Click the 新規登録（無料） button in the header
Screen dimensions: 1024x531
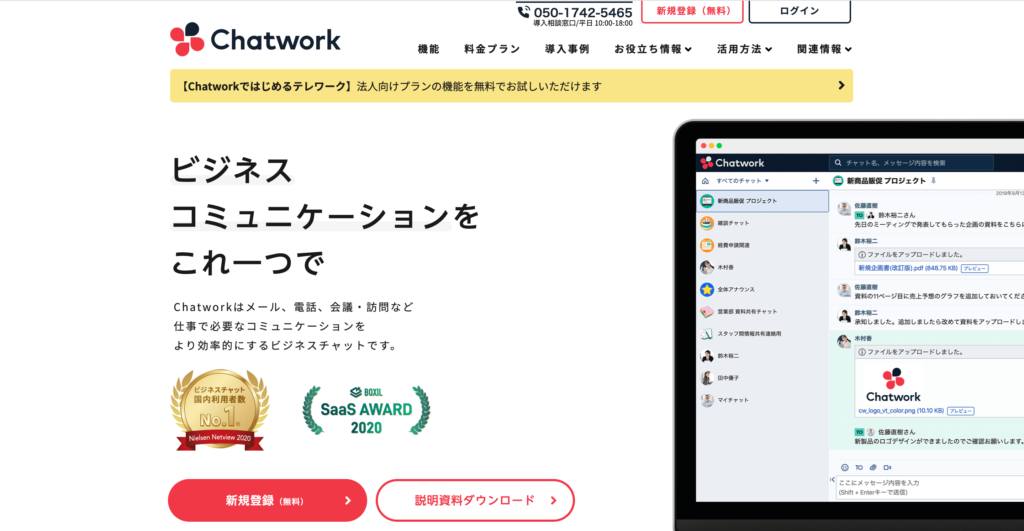click(x=692, y=11)
